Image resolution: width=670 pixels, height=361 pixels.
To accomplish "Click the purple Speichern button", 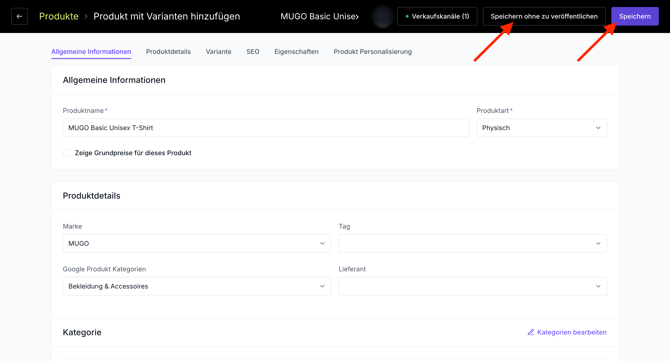I will click(x=635, y=16).
